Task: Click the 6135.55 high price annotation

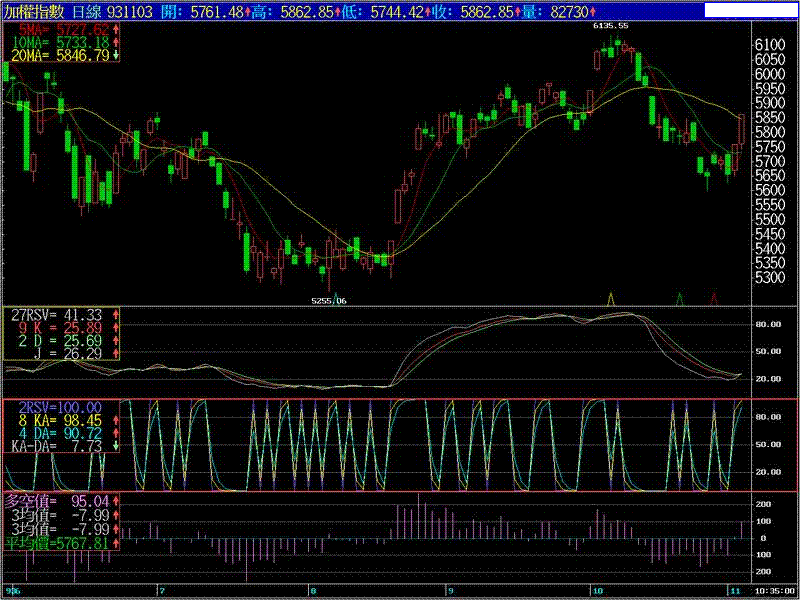Action: [x=611, y=25]
